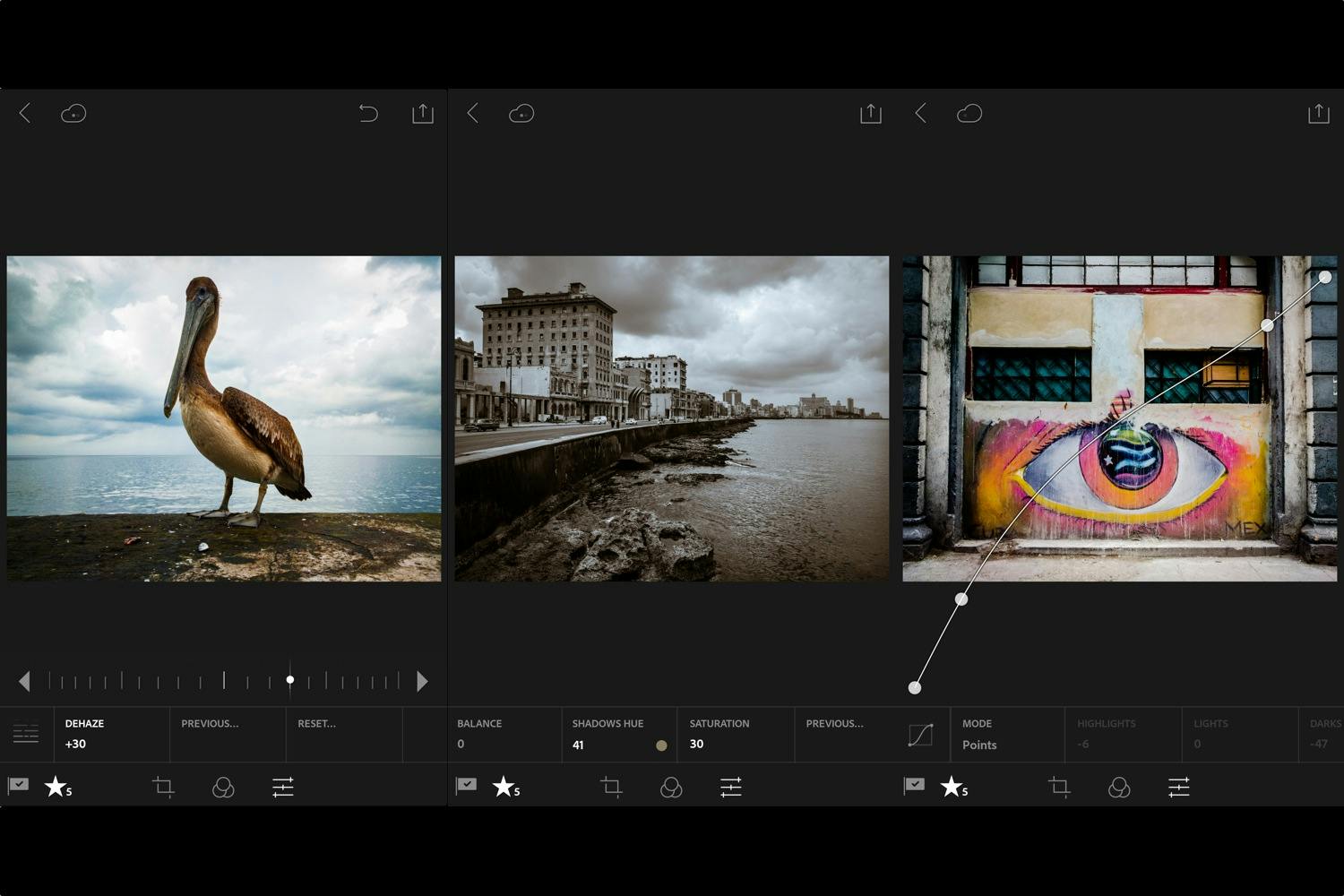
Task: Click the next-photo arrow on the filmstrip
Action: (x=422, y=681)
